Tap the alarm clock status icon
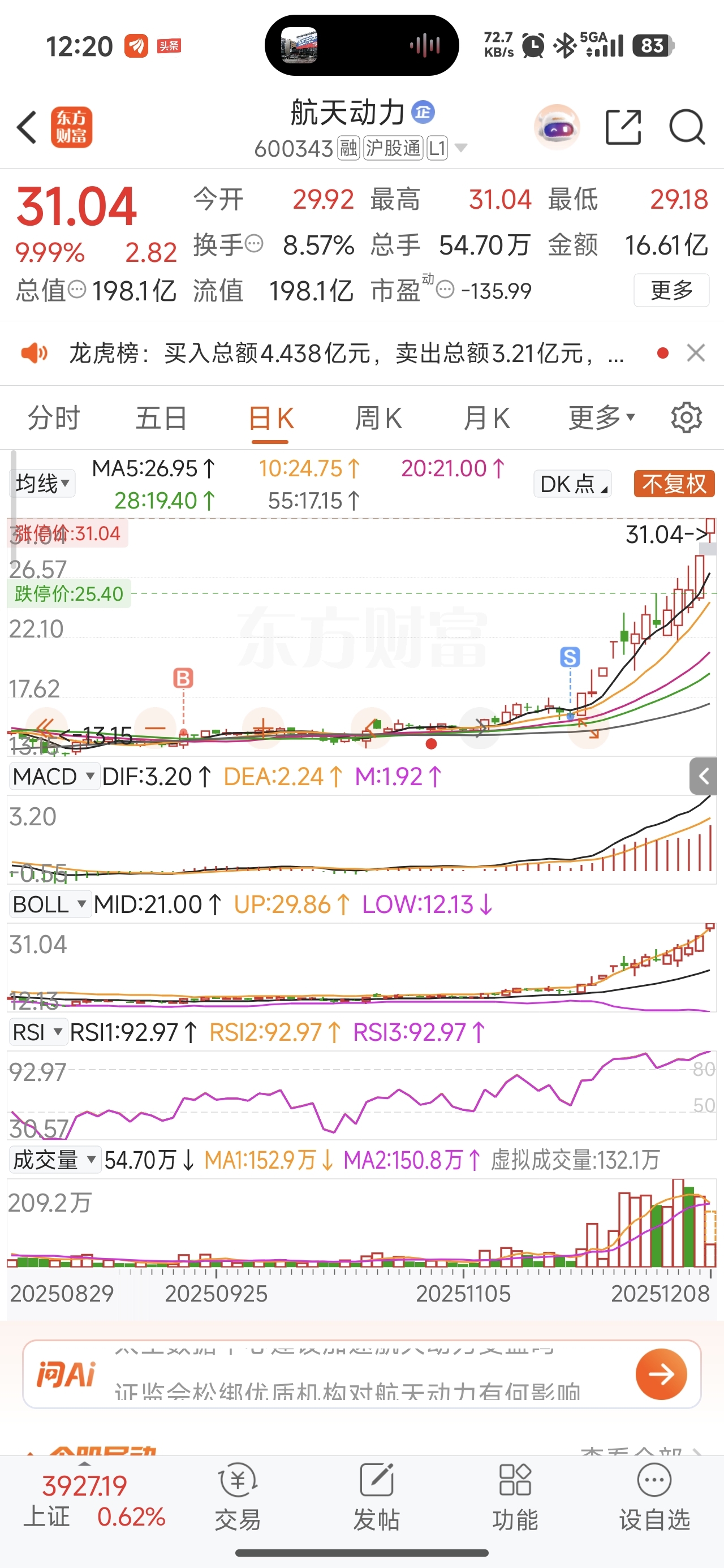This screenshot has height=1568, width=724. [x=533, y=46]
